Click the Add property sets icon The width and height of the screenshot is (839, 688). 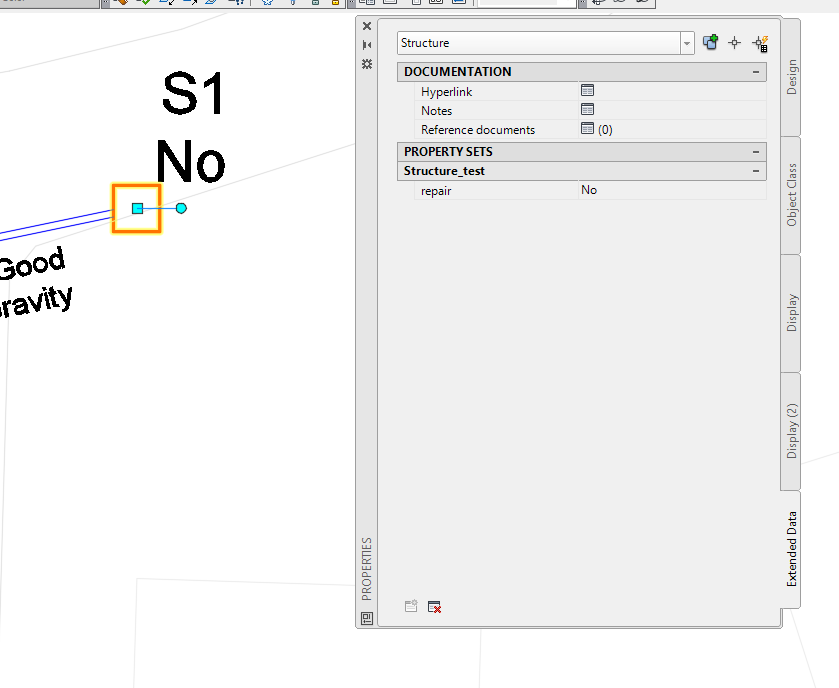pos(410,606)
